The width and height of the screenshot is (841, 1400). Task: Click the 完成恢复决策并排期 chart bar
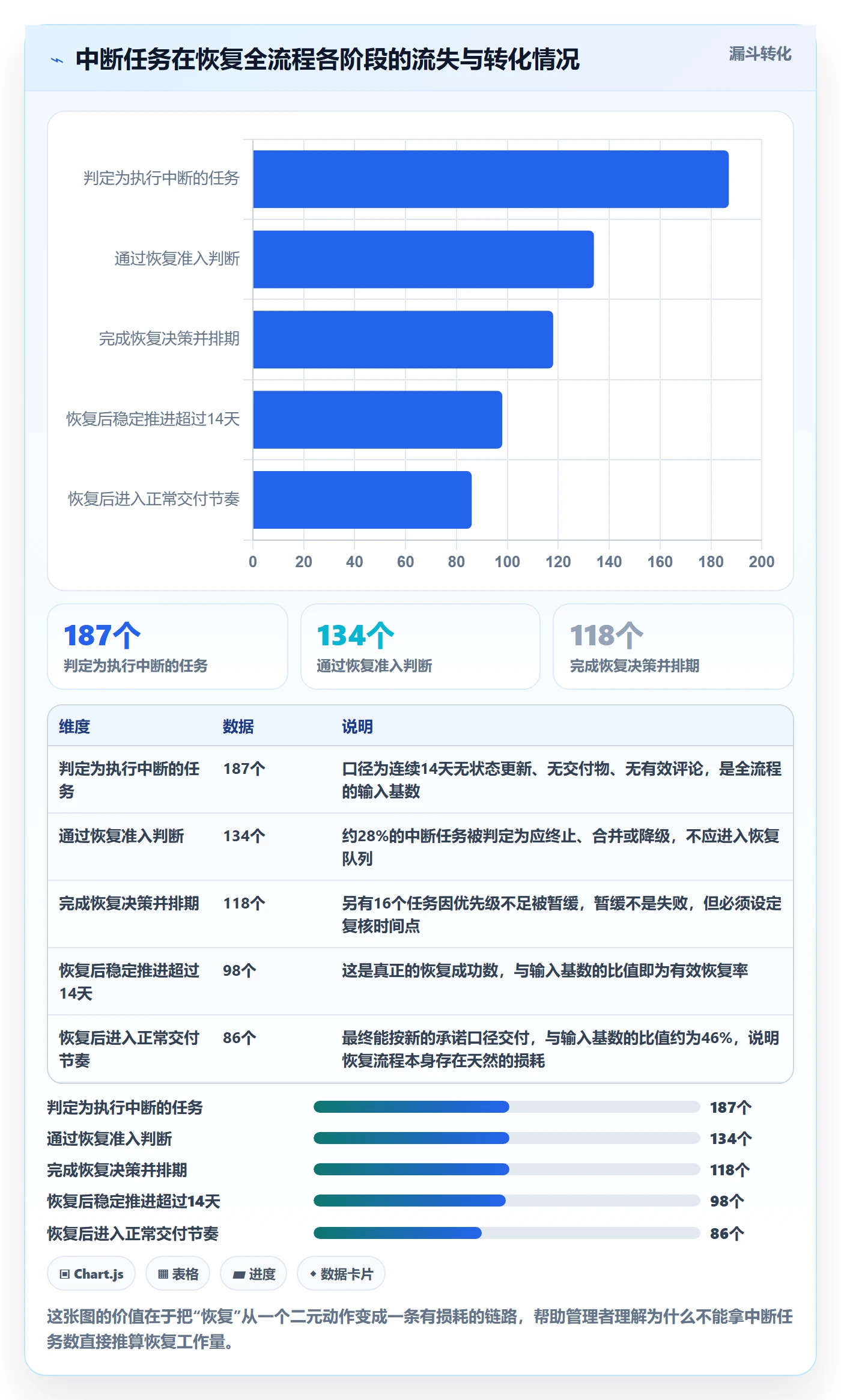403,339
